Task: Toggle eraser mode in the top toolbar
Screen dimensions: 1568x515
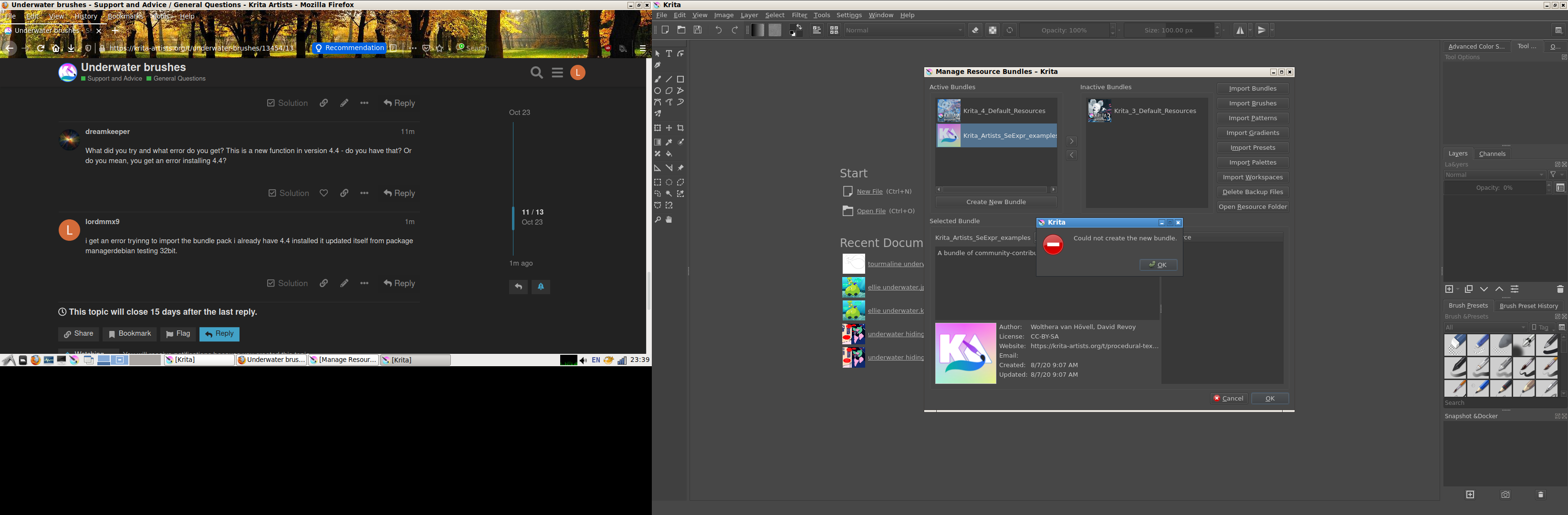Action: coord(975,31)
